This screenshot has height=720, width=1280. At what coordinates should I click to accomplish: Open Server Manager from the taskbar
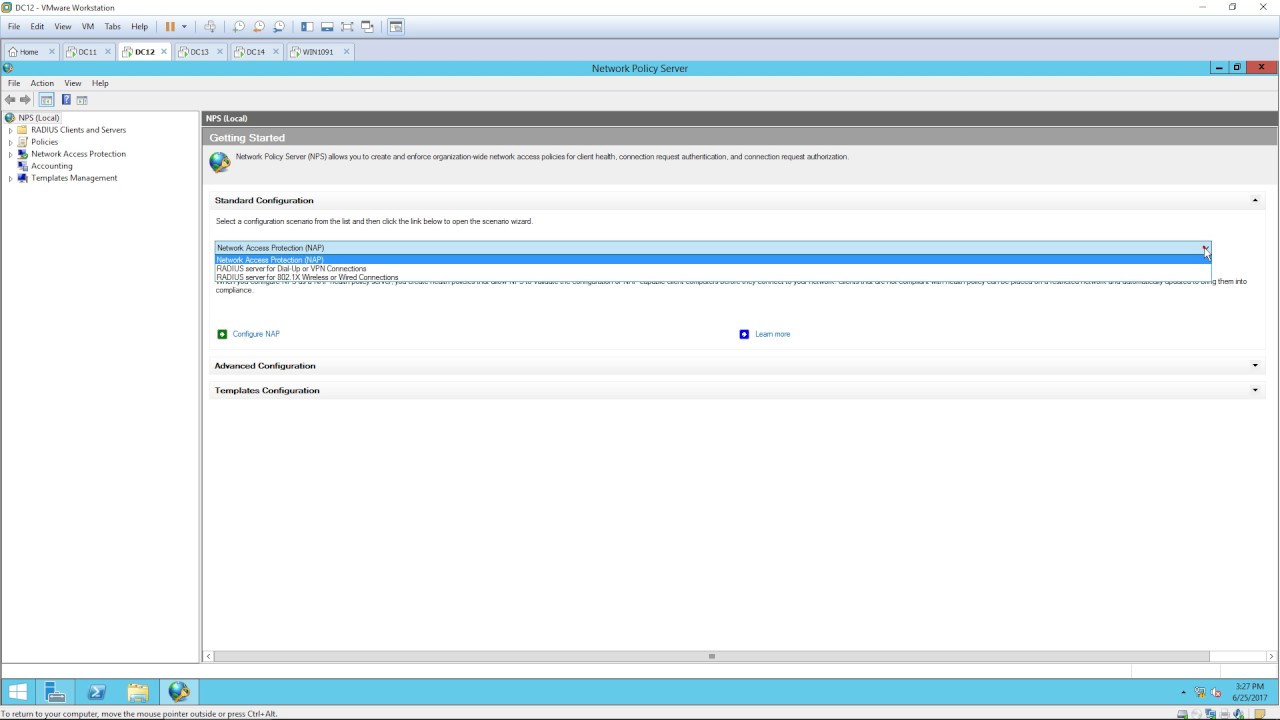tap(55, 692)
